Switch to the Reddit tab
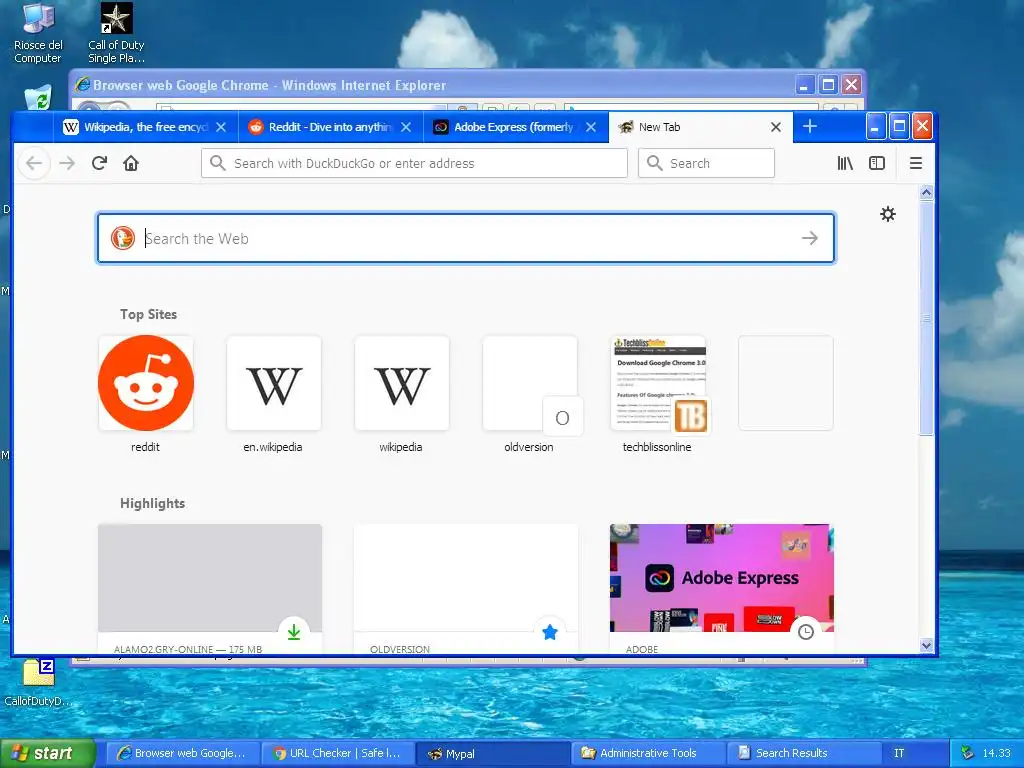The image size is (1024, 768). [x=330, y=127]
